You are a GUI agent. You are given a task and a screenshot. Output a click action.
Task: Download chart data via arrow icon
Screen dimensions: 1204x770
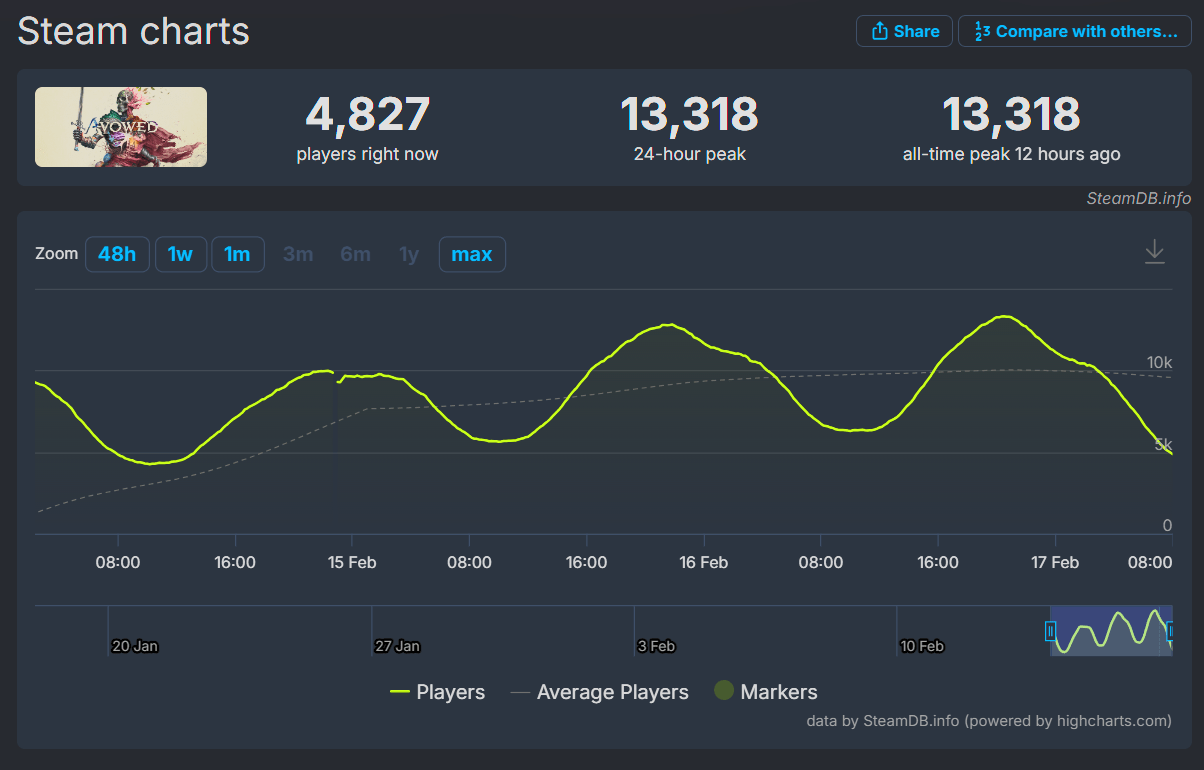(1155, 251)
